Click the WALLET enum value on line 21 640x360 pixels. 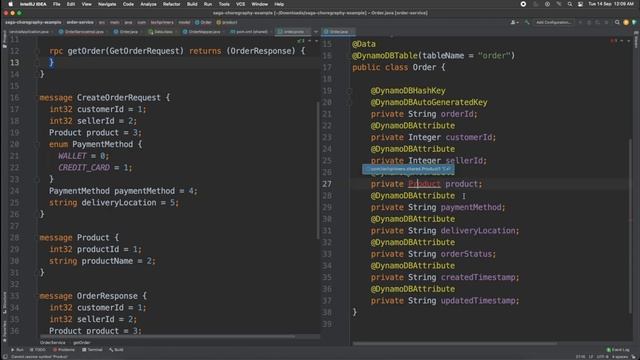click(72, 156)
